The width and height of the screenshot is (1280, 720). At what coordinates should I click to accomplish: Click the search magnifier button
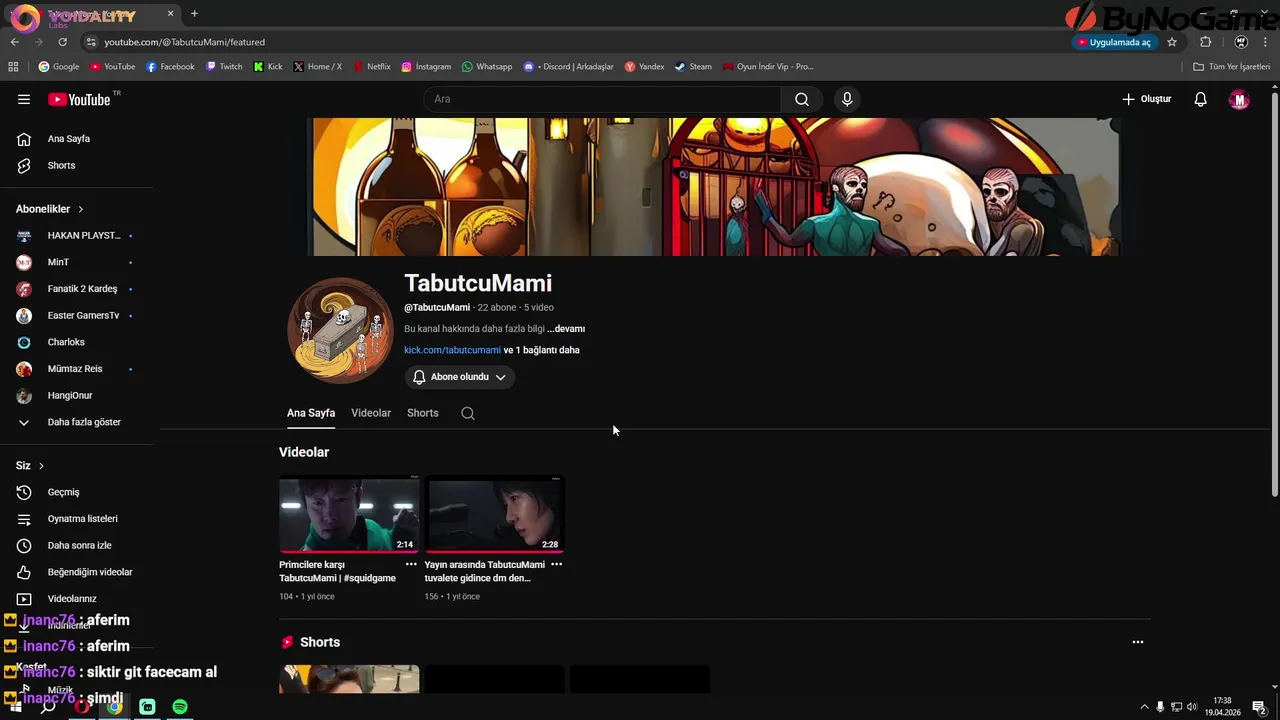tap(802, 99)
